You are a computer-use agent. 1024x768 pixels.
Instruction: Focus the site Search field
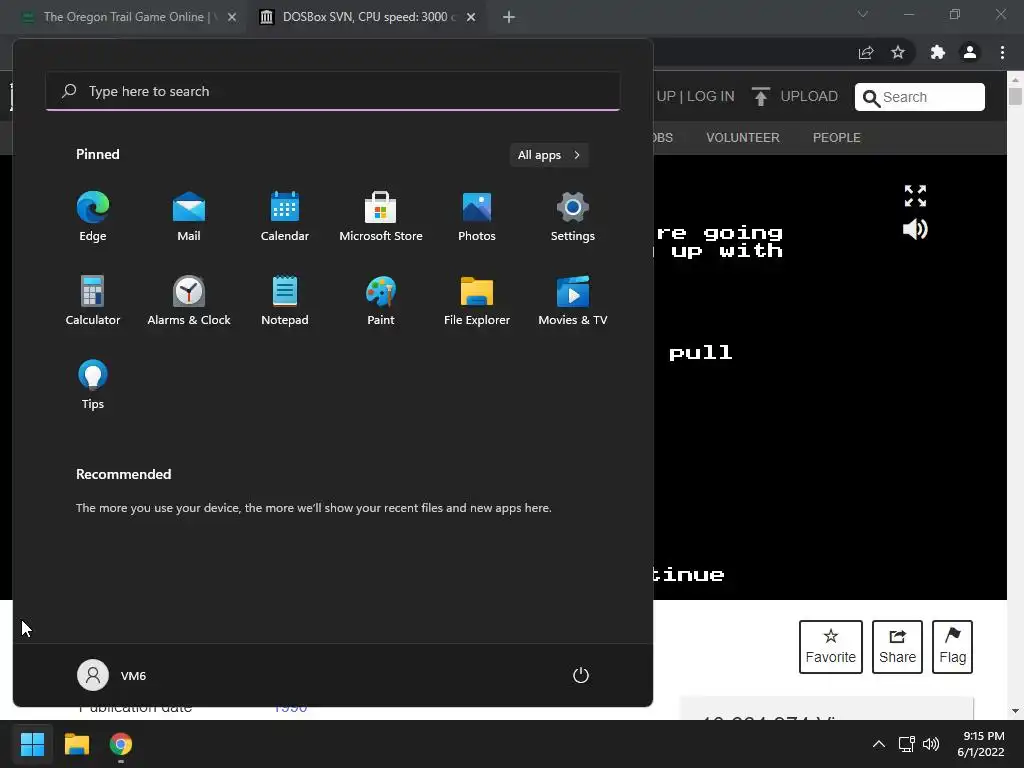[x=920, y=97]
